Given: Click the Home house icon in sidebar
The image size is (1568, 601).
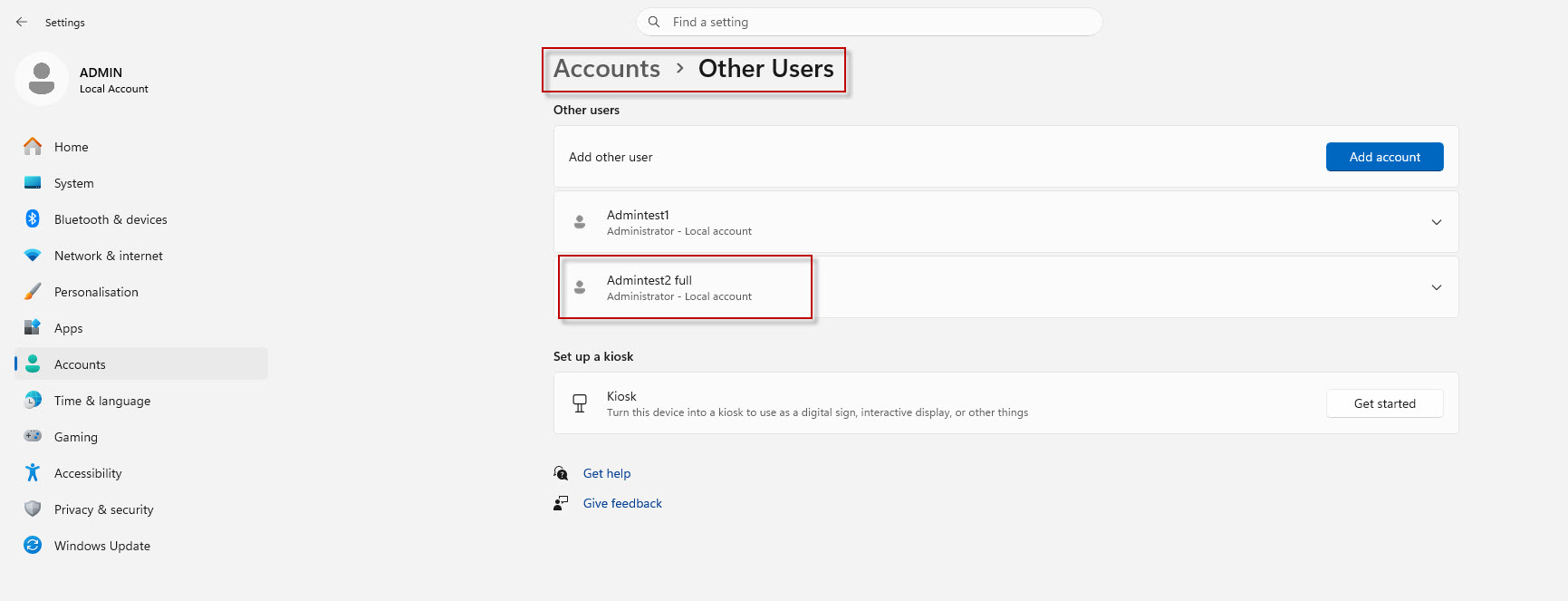Looking at the screenshot, I should (33, 146).
